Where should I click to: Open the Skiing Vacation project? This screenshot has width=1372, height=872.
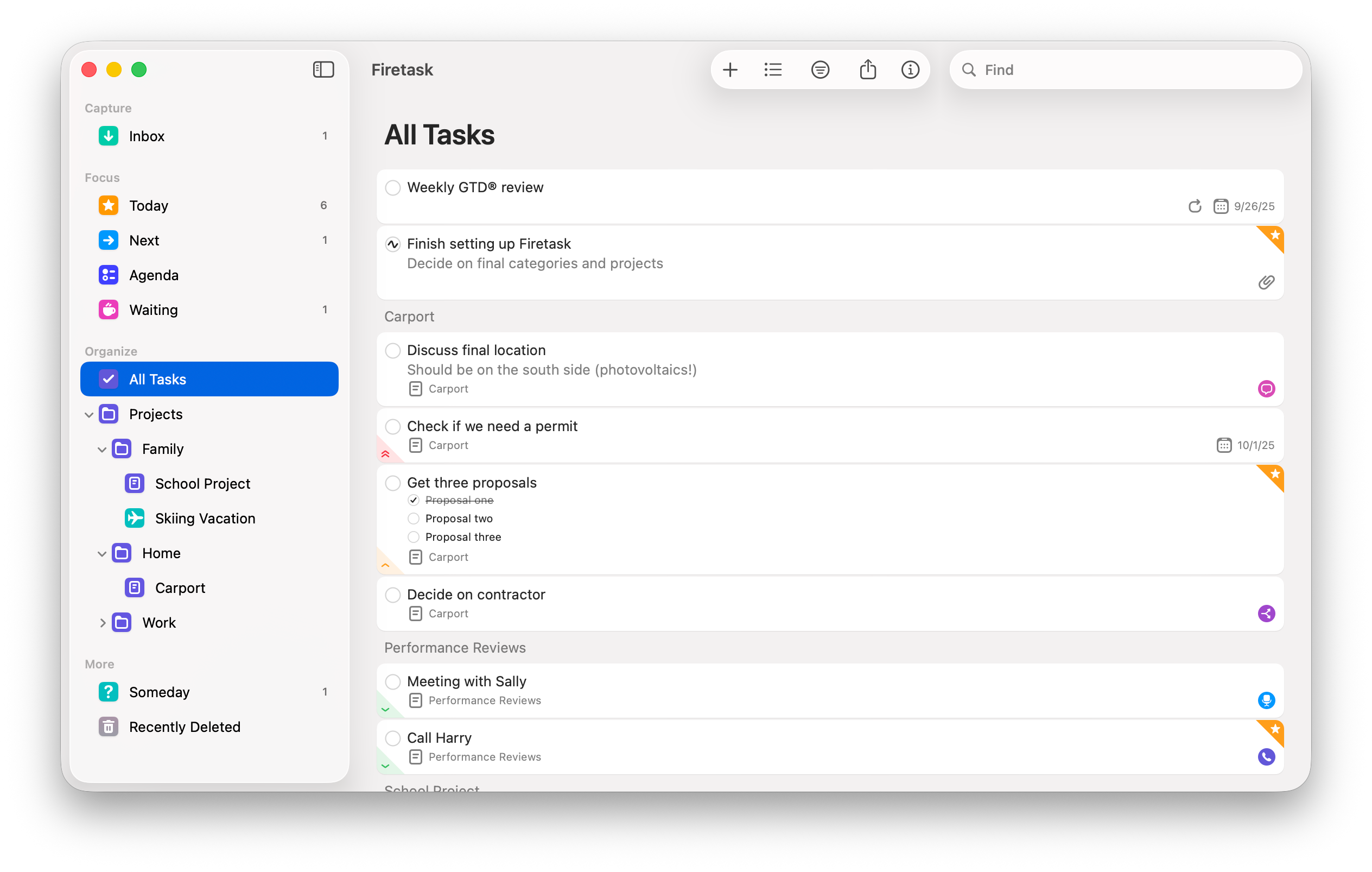coord(205,518)
